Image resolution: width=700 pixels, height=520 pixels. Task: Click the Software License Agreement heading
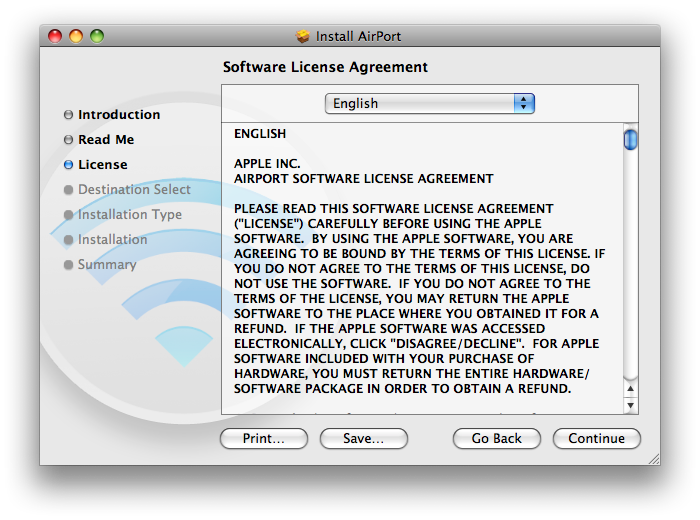[325, 67]
